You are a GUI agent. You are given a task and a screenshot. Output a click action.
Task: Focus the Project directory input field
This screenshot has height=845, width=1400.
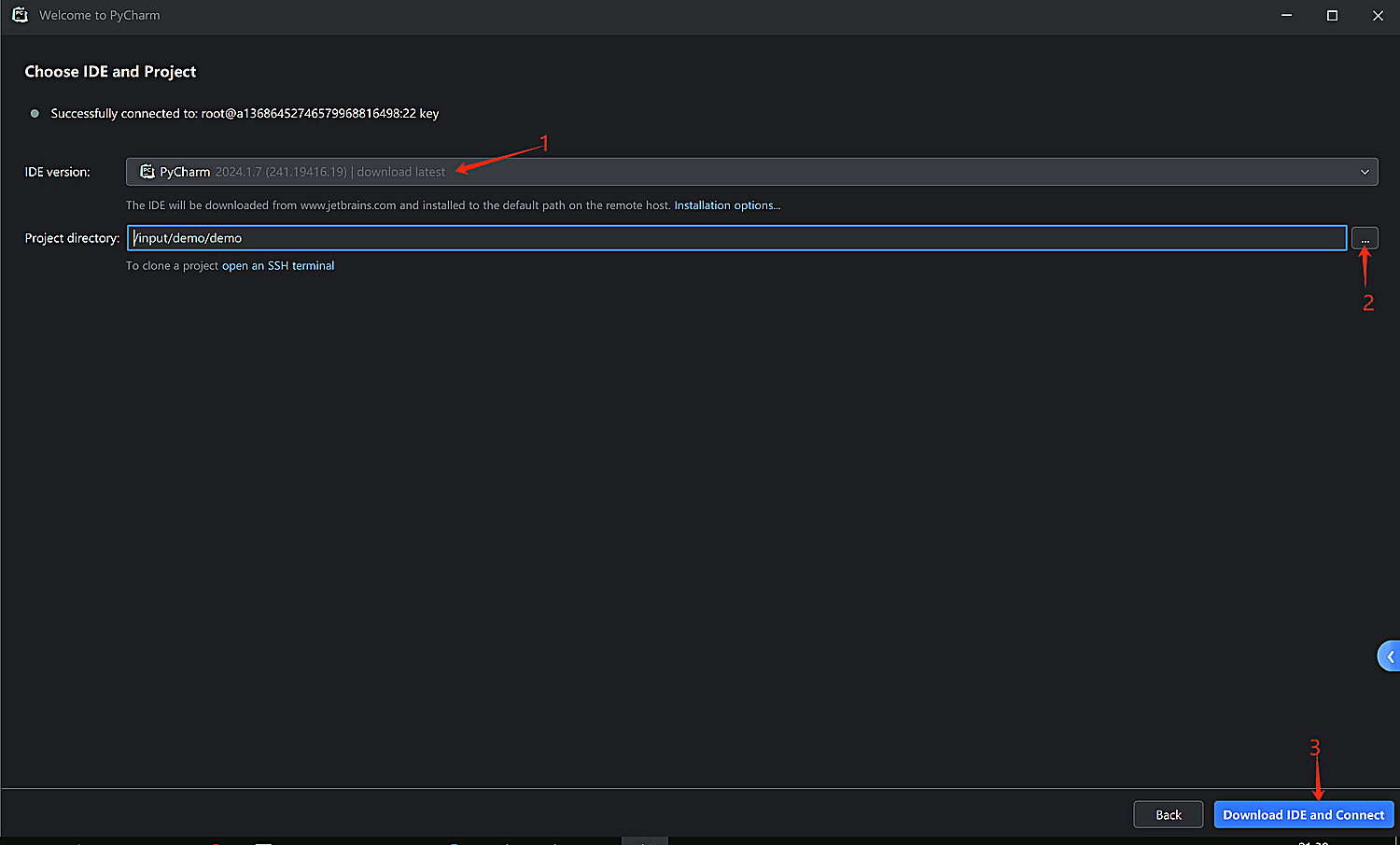pyautogui.click(x=736, y=238)
